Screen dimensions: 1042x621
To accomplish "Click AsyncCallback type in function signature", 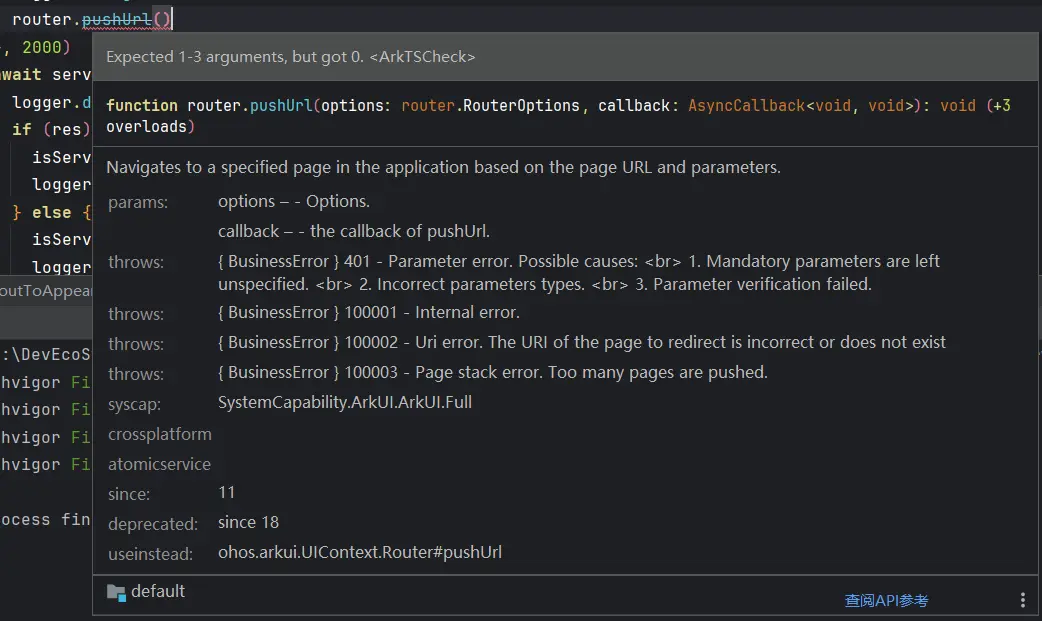I will coord(746,105).
